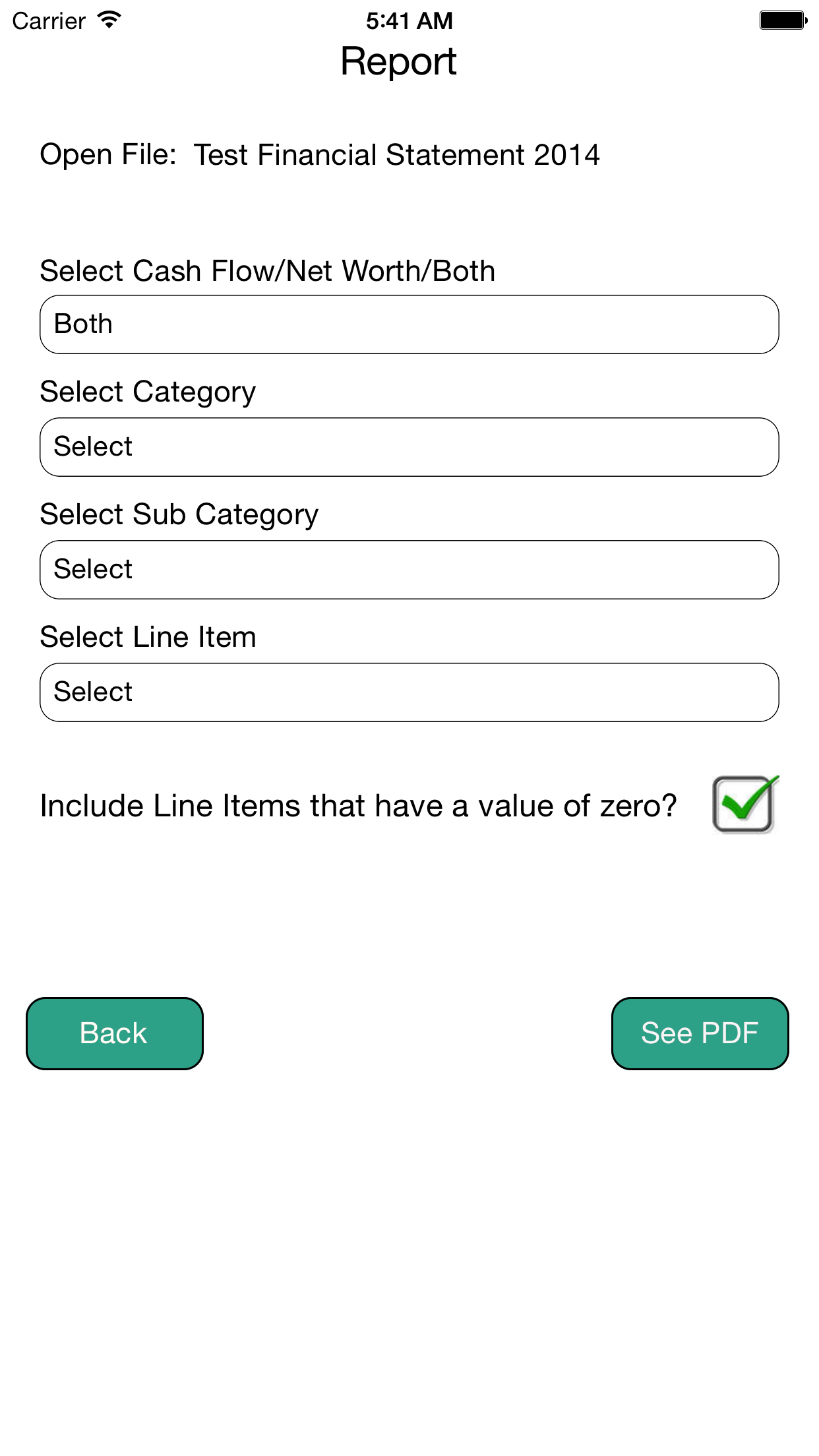The image size is (819, 1456).
Task: Tap the Select Sub Category label
Action: click(x=179, y=514)
